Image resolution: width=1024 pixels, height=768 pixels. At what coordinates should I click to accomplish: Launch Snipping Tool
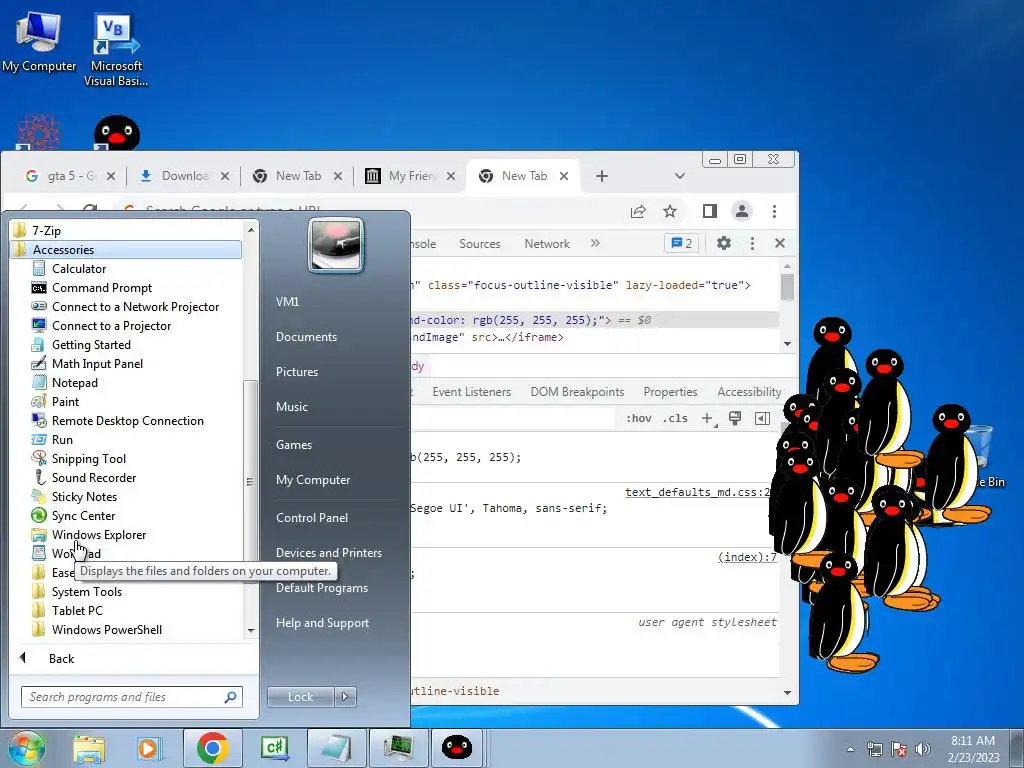tap(88, 458)
